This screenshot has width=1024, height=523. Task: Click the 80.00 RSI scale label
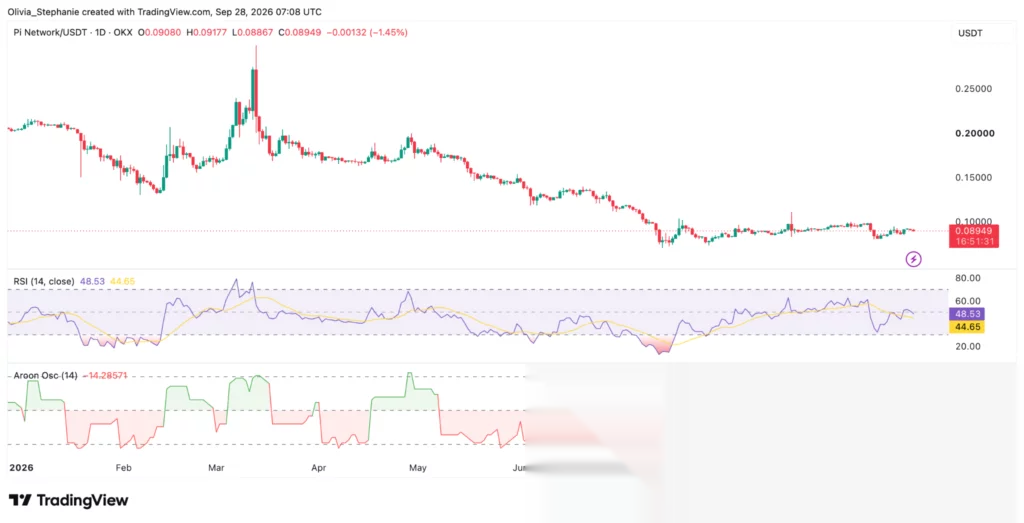[x=967, y=278]
